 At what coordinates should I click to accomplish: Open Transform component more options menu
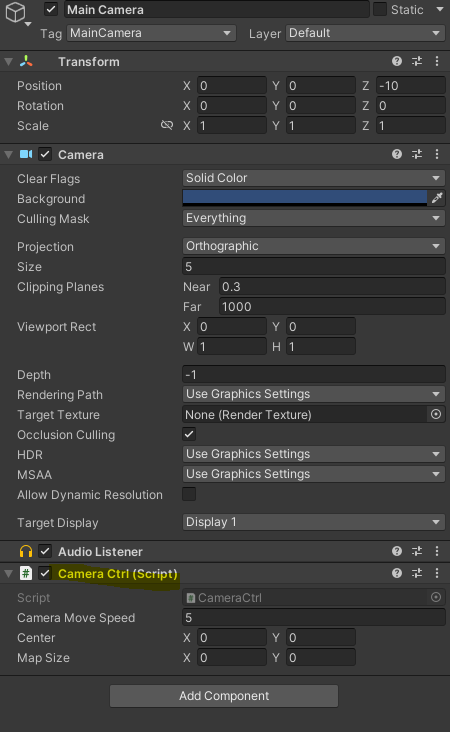[437, 61]
